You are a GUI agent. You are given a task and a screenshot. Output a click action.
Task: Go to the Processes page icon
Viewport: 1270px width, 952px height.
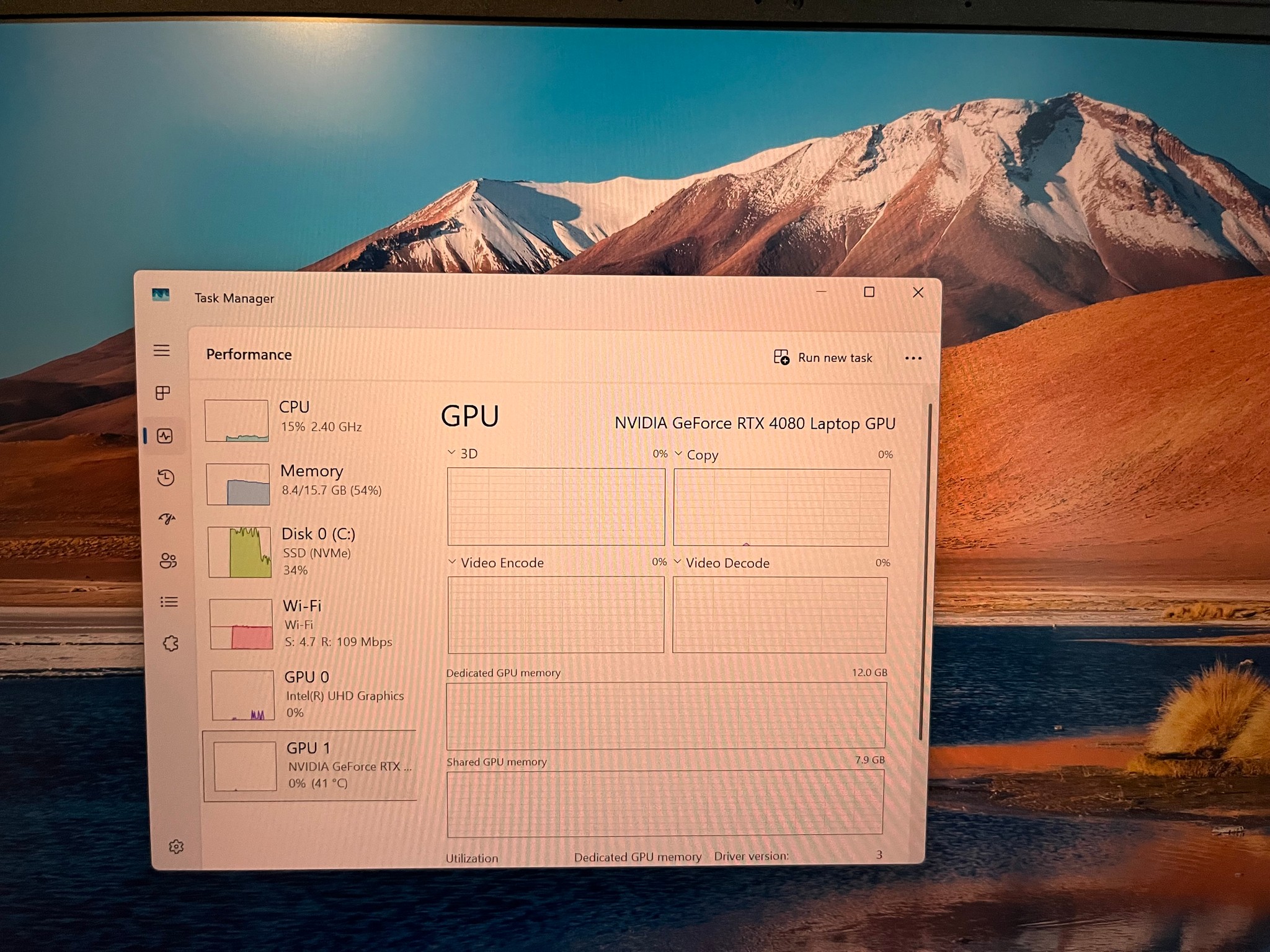point(162,393)
